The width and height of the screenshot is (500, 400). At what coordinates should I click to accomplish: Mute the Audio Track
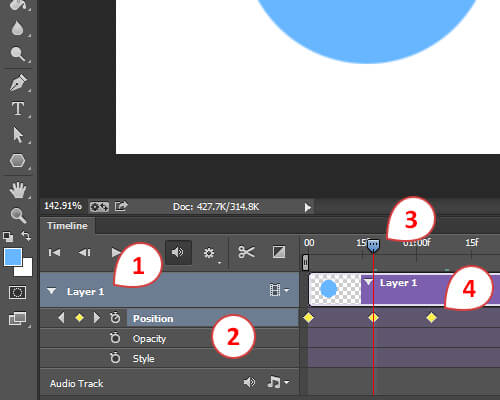click(249, 382)
